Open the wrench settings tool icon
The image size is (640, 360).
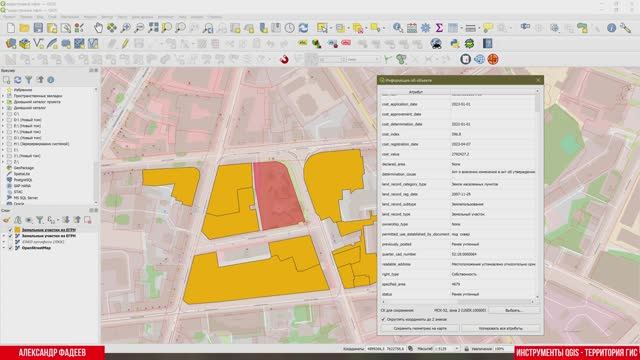[x=625, y=28]
